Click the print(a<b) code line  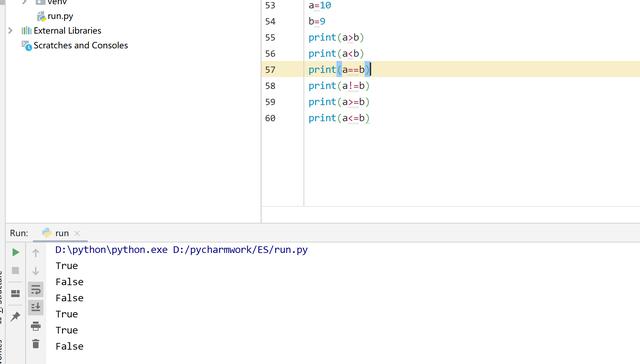point(336,53)
